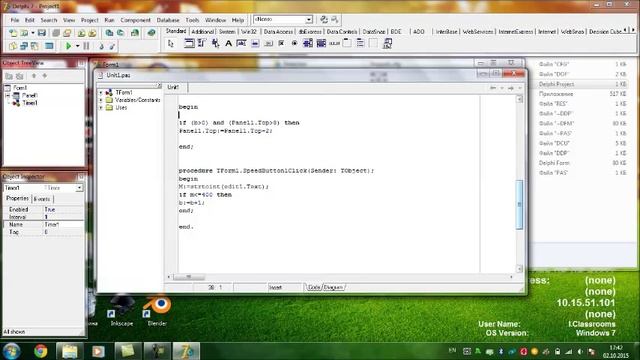The image size is (640, 360).
Task: Click the Save All toolbar icon
Action: click(56, 33)
